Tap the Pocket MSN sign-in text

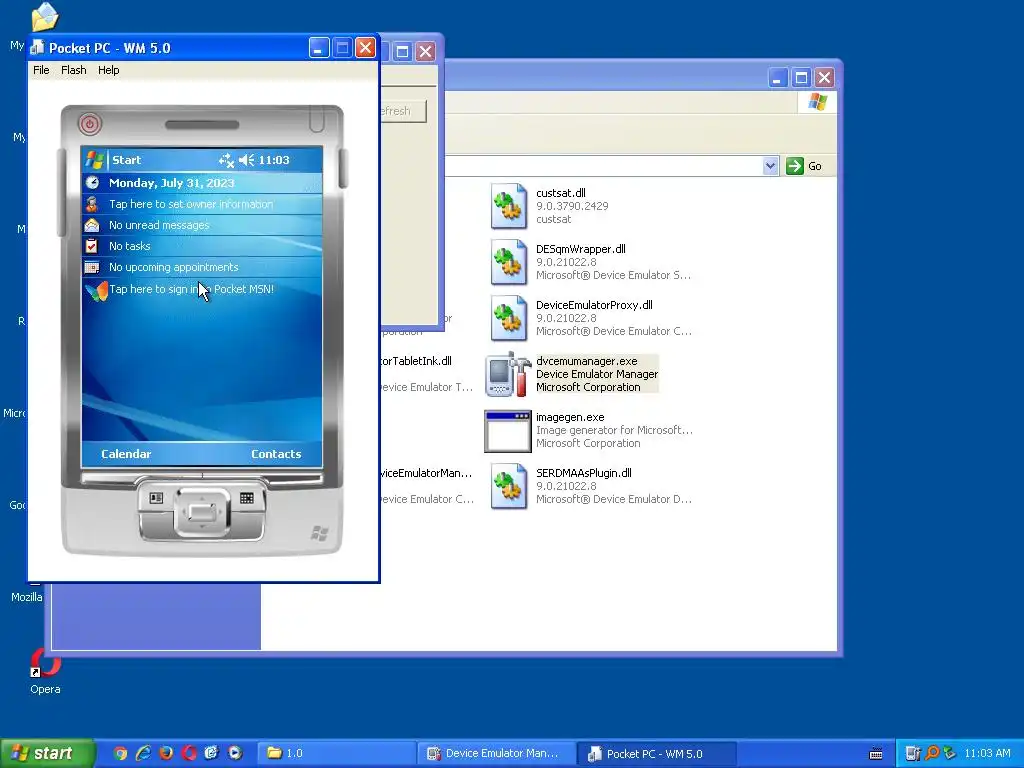(x=191, y=289)
